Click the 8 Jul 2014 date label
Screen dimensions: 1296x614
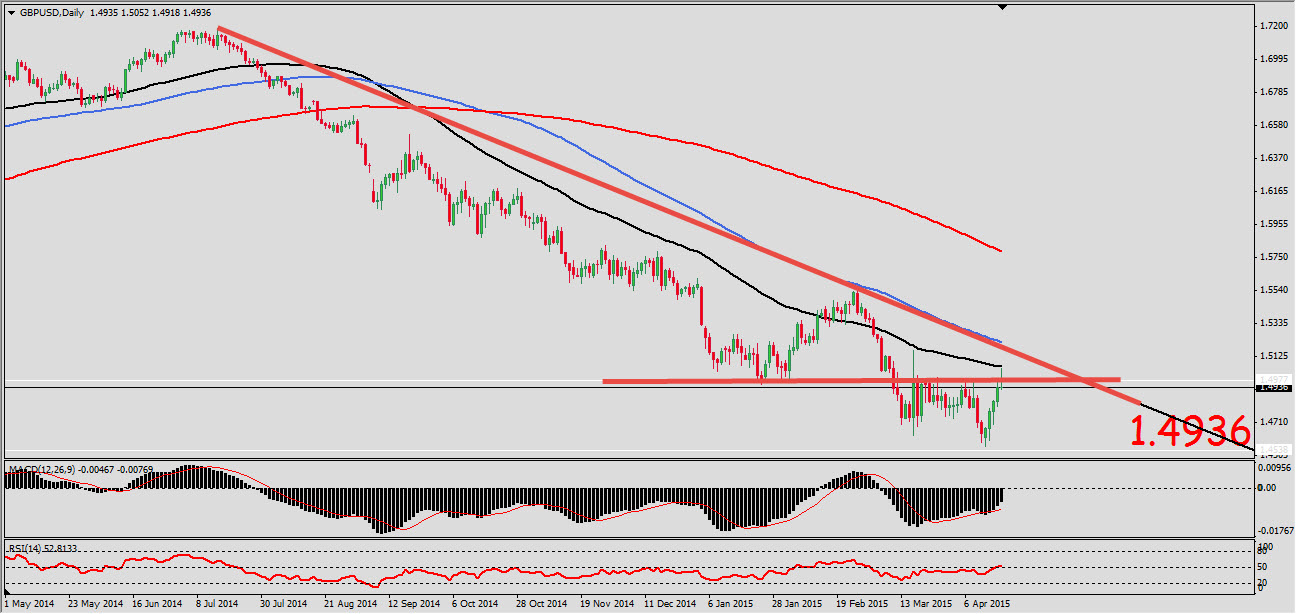tap(217, 604)
